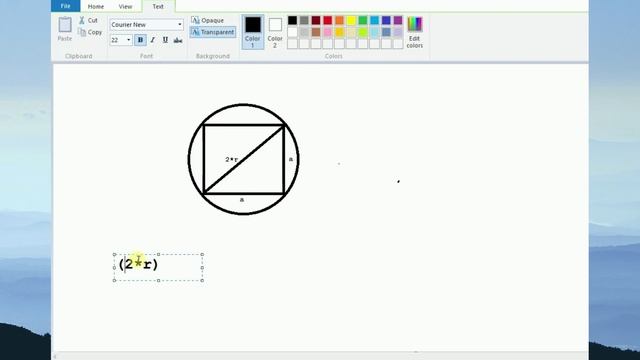640x360 pixels.
Task: Pick the dark gray color swatch
Action: tap(304, 20)
